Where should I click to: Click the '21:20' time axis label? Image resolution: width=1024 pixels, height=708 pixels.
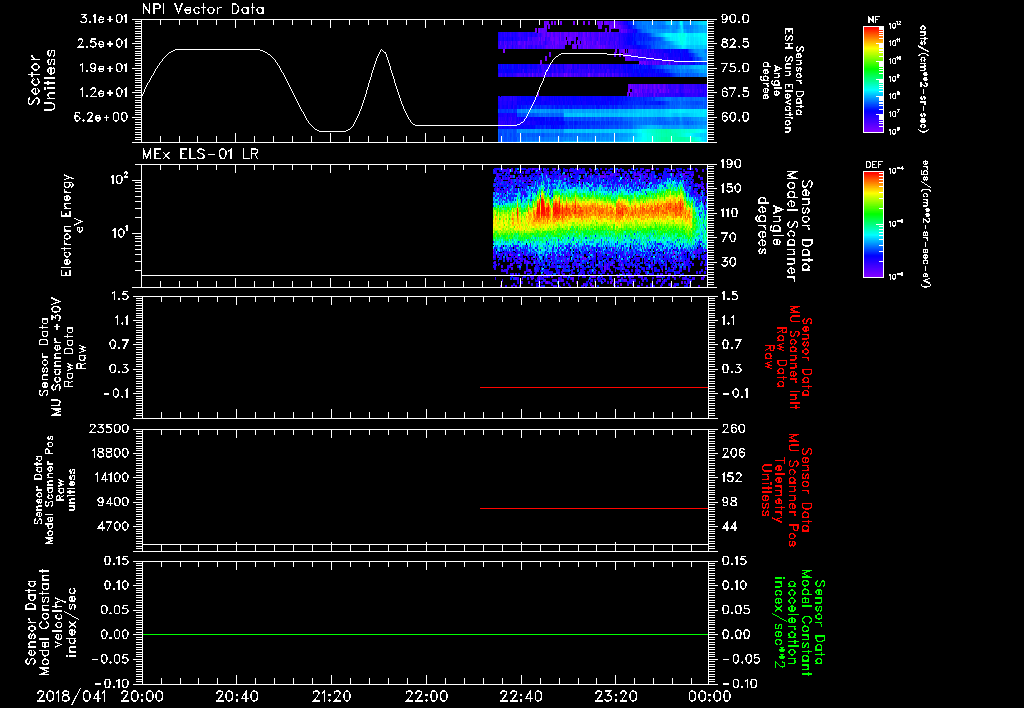click(x=331, y=696)
